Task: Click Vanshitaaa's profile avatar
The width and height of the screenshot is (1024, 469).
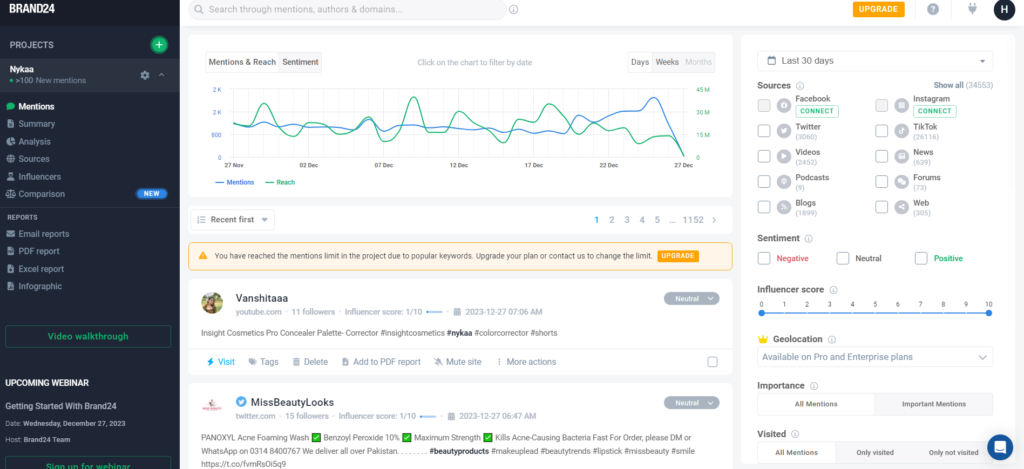Action: click(x=213, y=302)
